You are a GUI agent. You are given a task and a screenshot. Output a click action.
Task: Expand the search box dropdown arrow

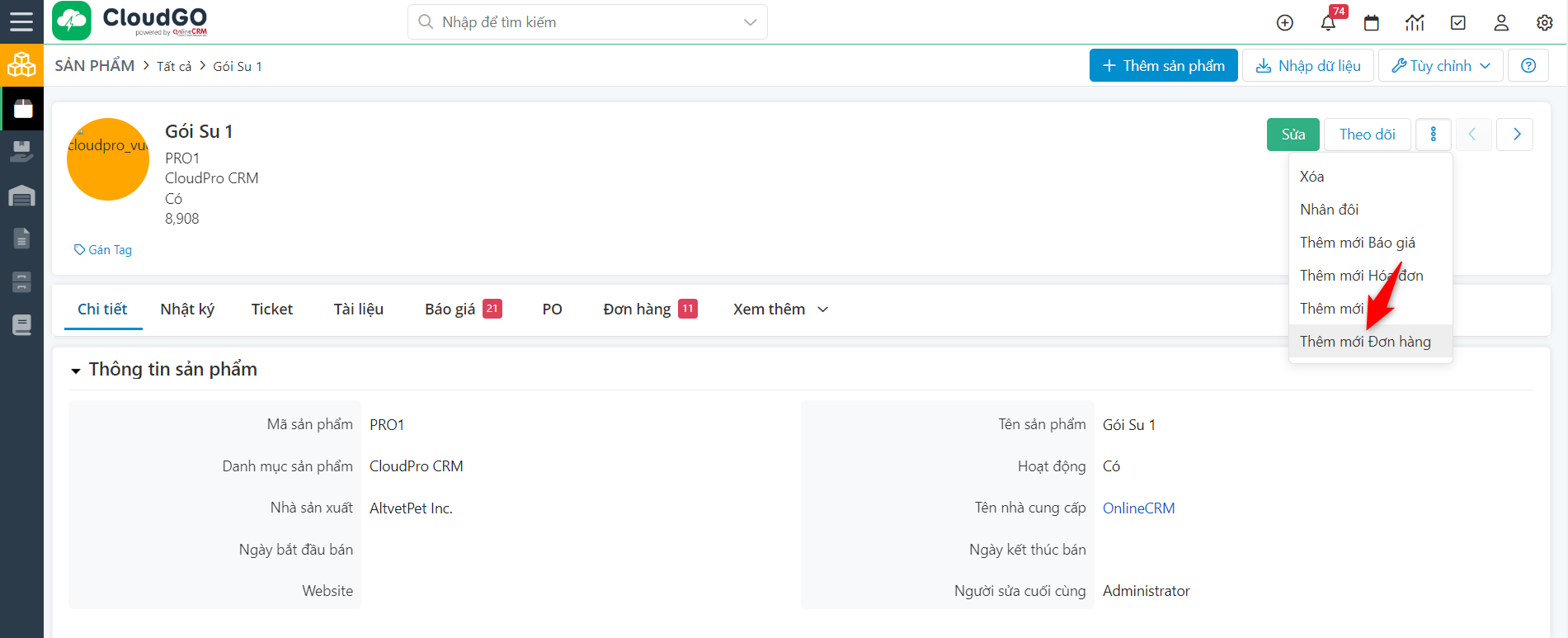tap(750, 22)
